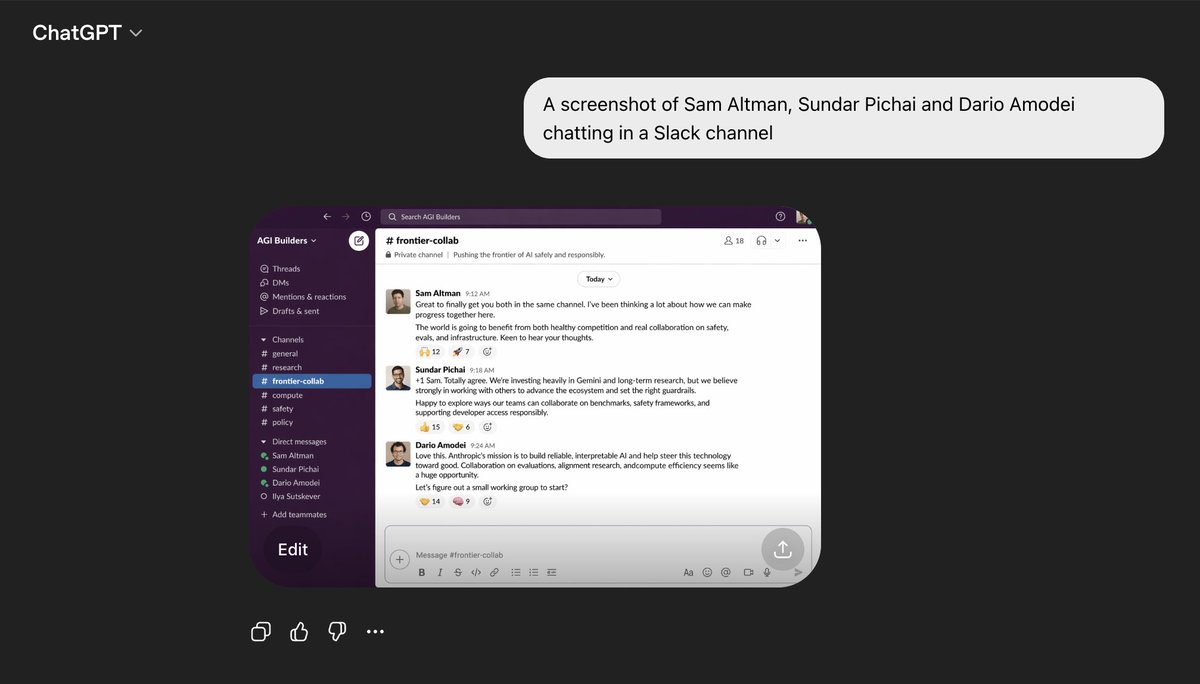The width and height of the screenshot is (1200, 684).
Task: Give the response a thumbs down
Action: [x=337, y=631]
